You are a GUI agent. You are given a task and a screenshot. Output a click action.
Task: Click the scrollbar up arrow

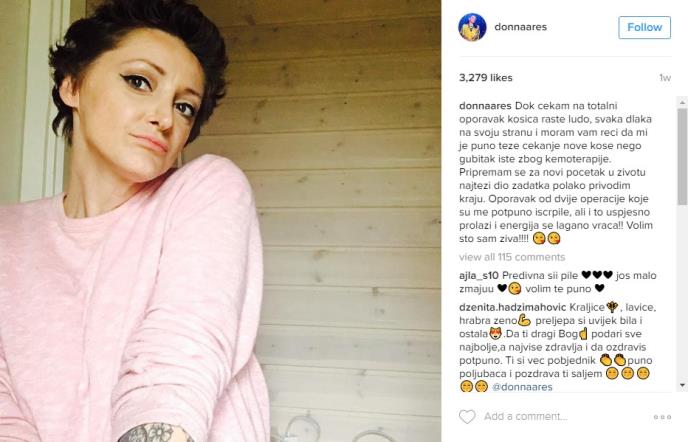tap(682, 102)
